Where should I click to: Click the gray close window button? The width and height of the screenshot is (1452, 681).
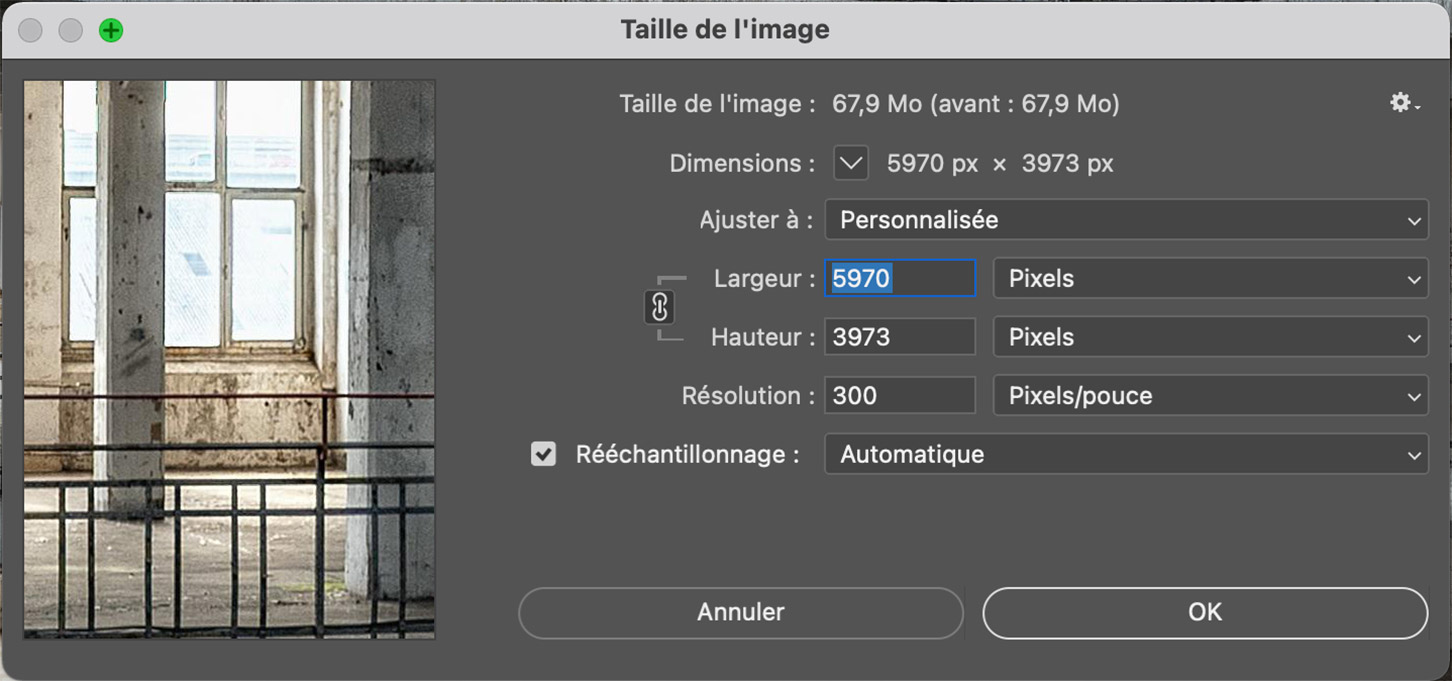[31, 30]
